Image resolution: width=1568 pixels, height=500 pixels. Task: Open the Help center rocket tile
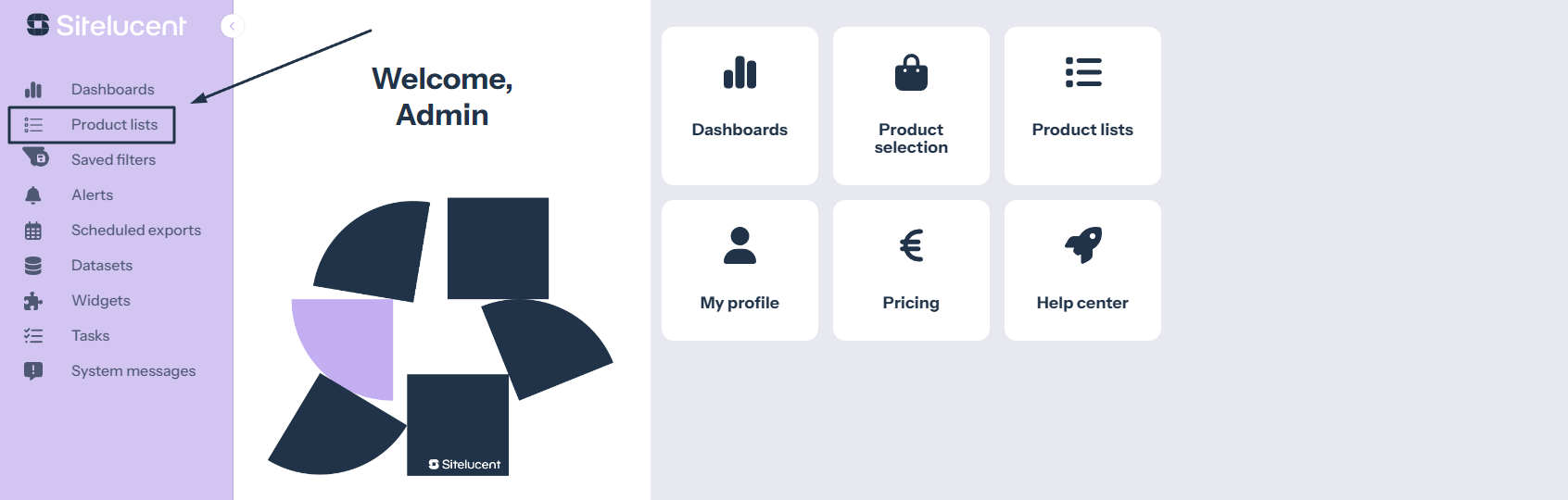pyautogui.click(x=1082, y=270)
